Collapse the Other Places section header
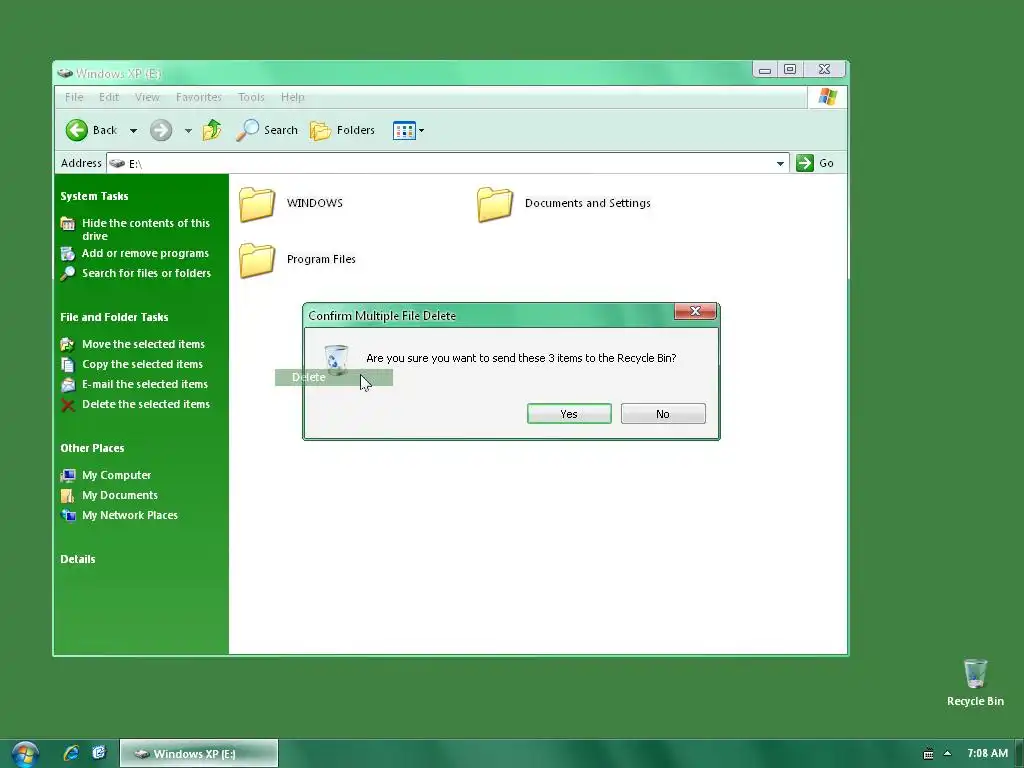Viewport: 1024px width, 768px height. [x=92, y=448]
